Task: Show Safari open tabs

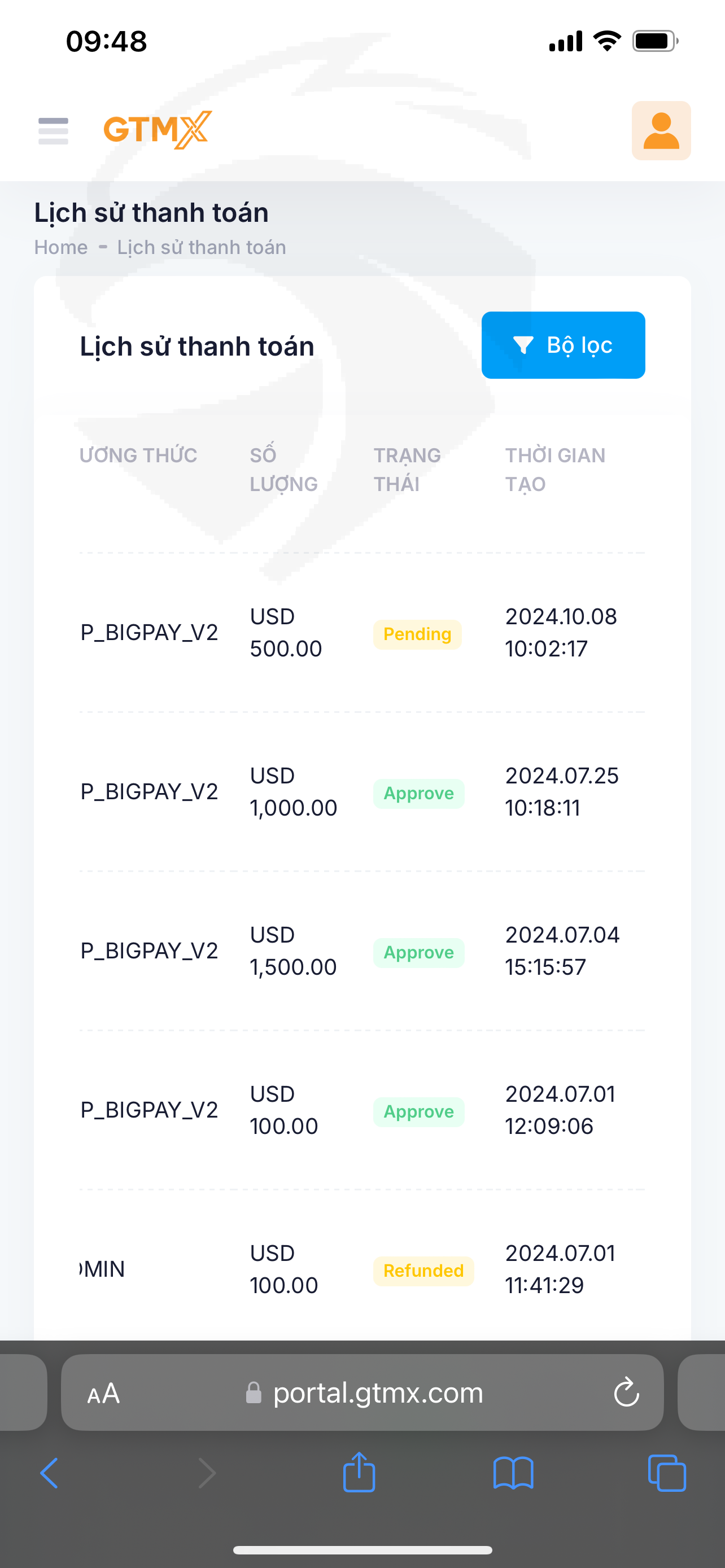Action: pos(667,1474)
